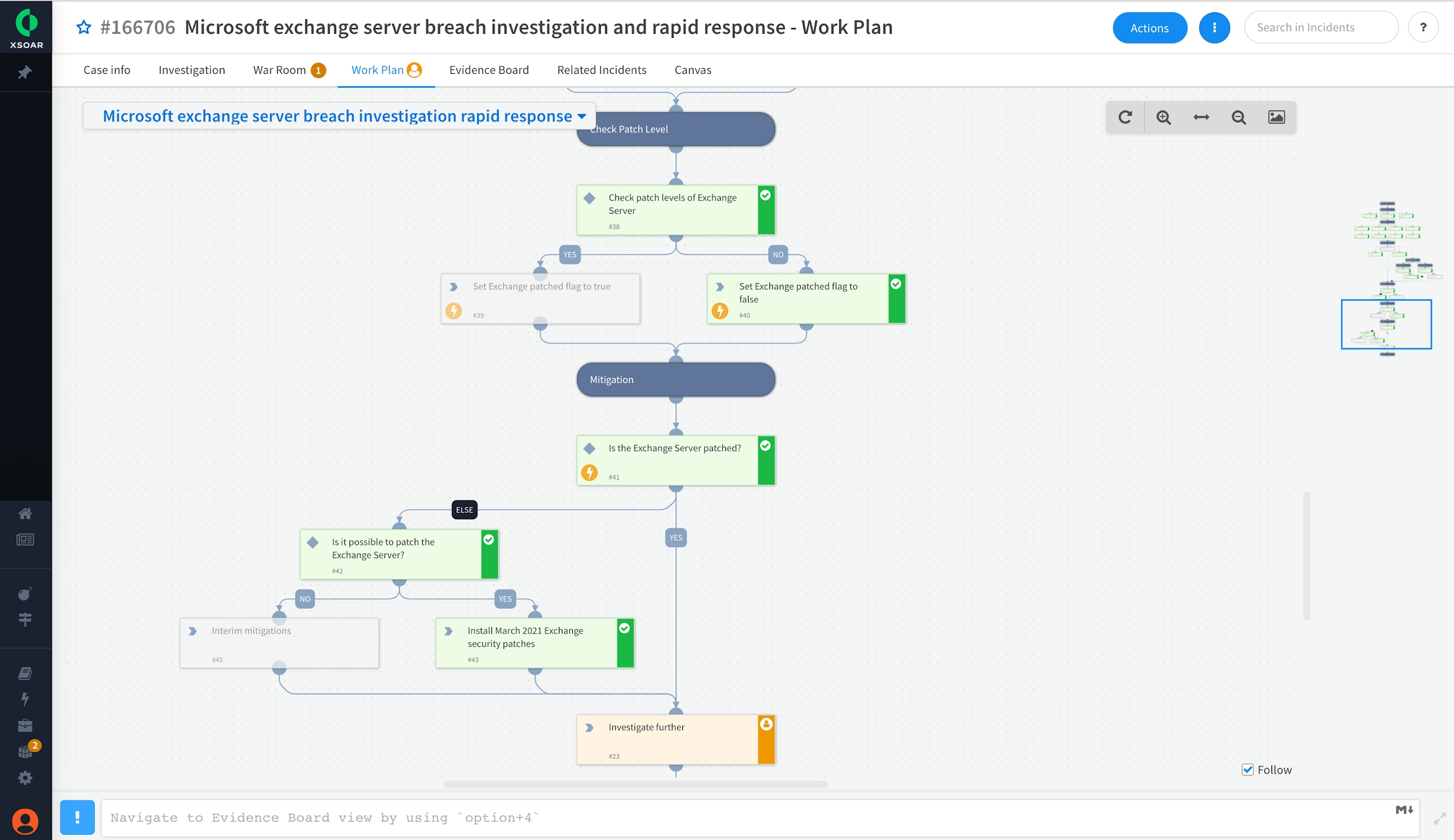Screen dimensions: 1454x840
Task: Switch to the Evidence Board tab
Action: [x=489, y=70]
